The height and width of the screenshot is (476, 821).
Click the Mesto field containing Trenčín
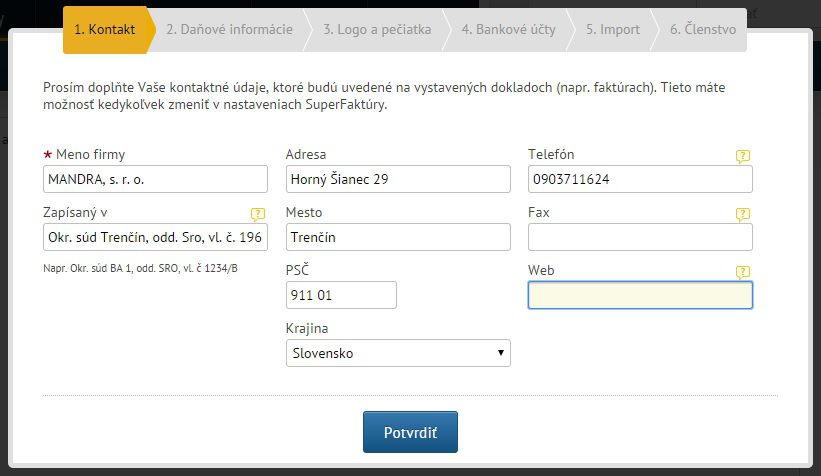[x=398, y=237]
